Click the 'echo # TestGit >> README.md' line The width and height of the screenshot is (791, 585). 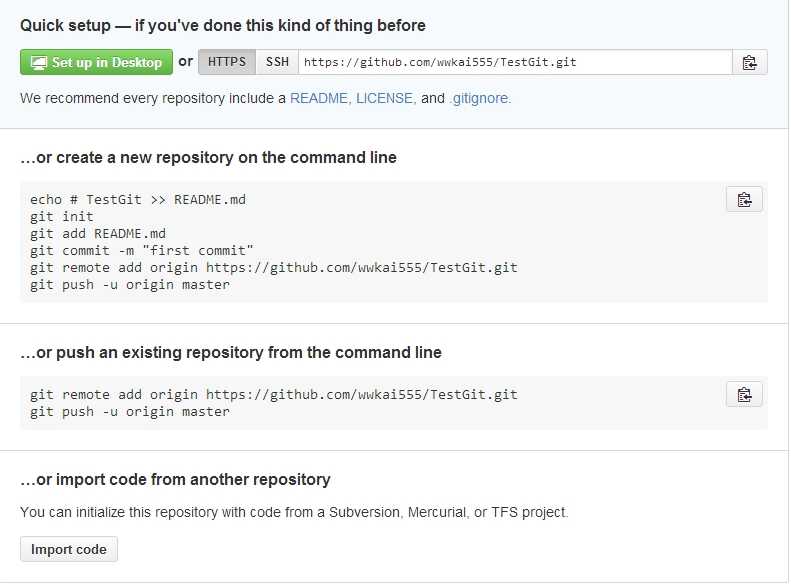click(x=138, y=199)
